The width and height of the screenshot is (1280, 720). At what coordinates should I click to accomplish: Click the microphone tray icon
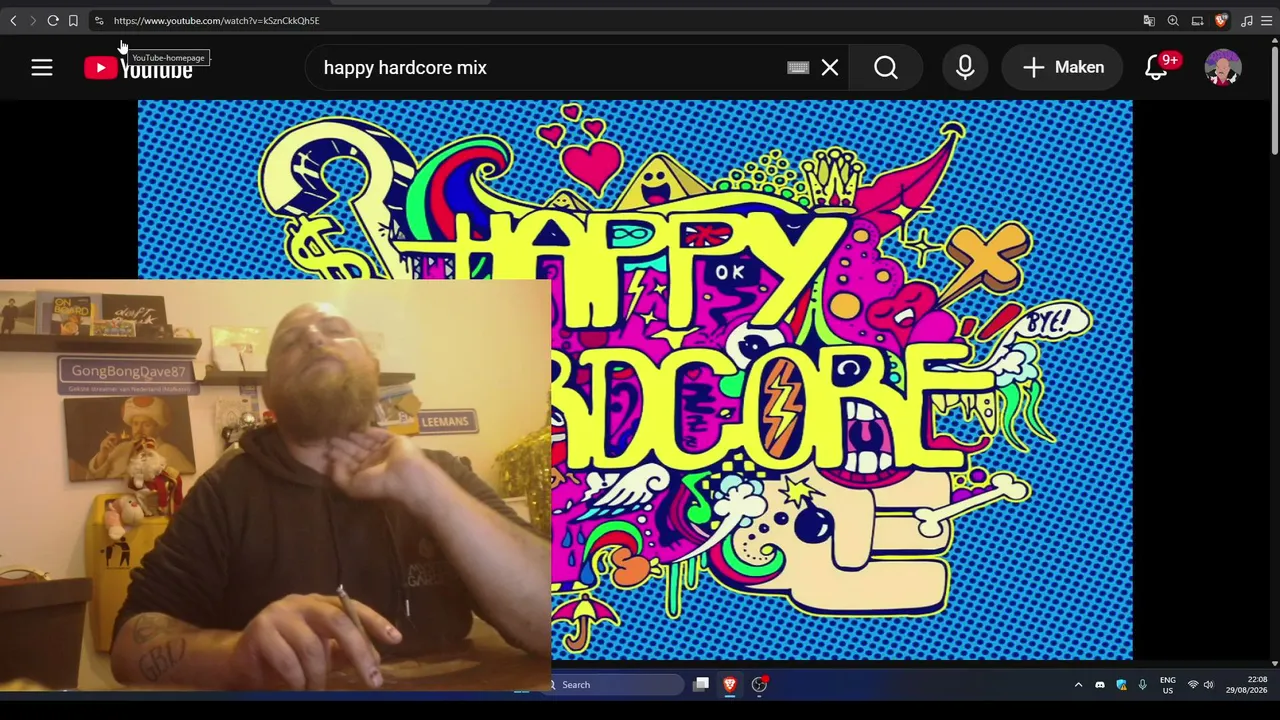tap(1142, 685)
